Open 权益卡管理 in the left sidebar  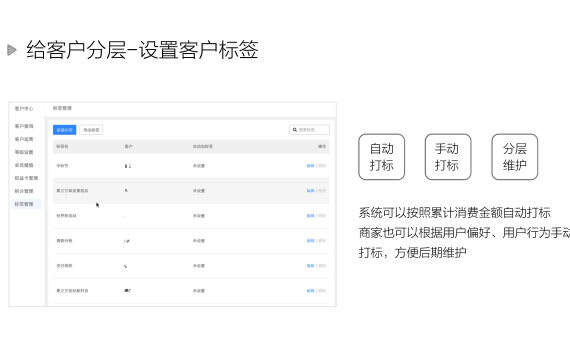(26, 178)
